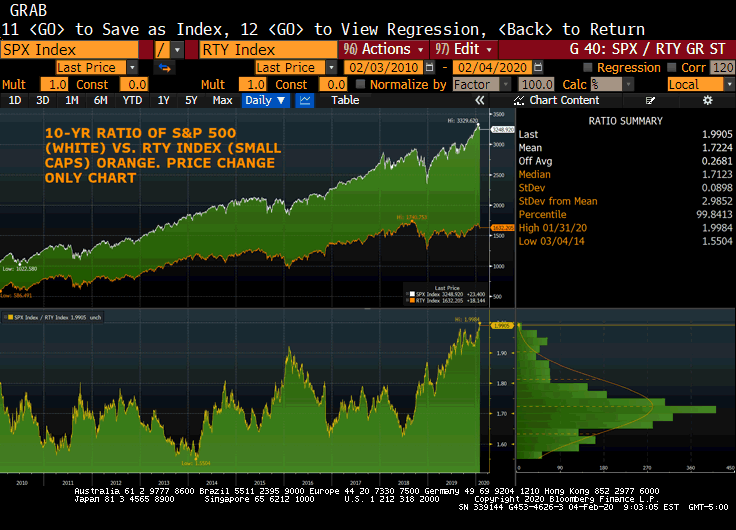736x530 pixels.
Task: Click the Low 03/04/14 row
Action: 625,241
